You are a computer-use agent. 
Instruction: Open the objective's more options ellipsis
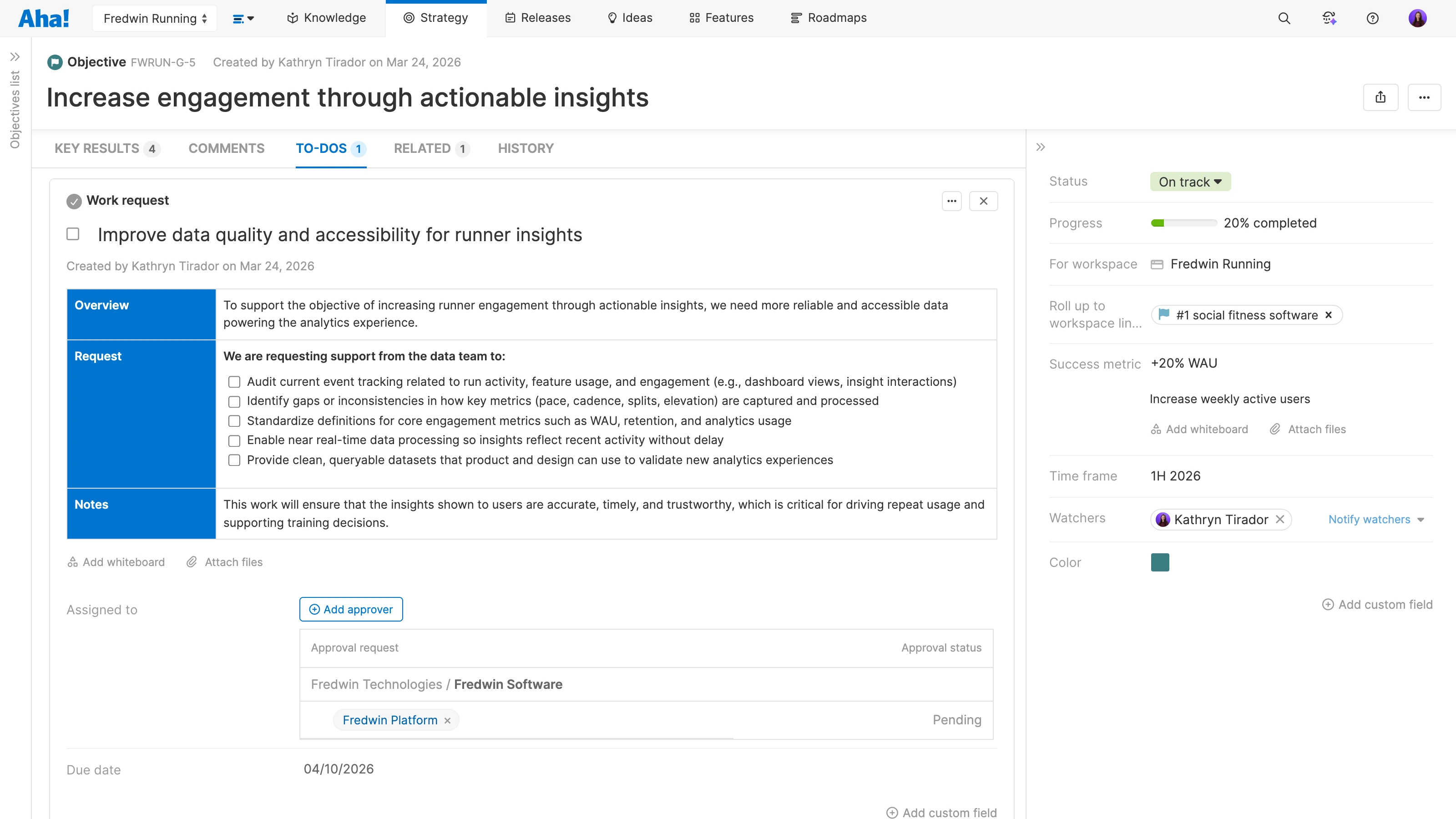[1424, 97]
